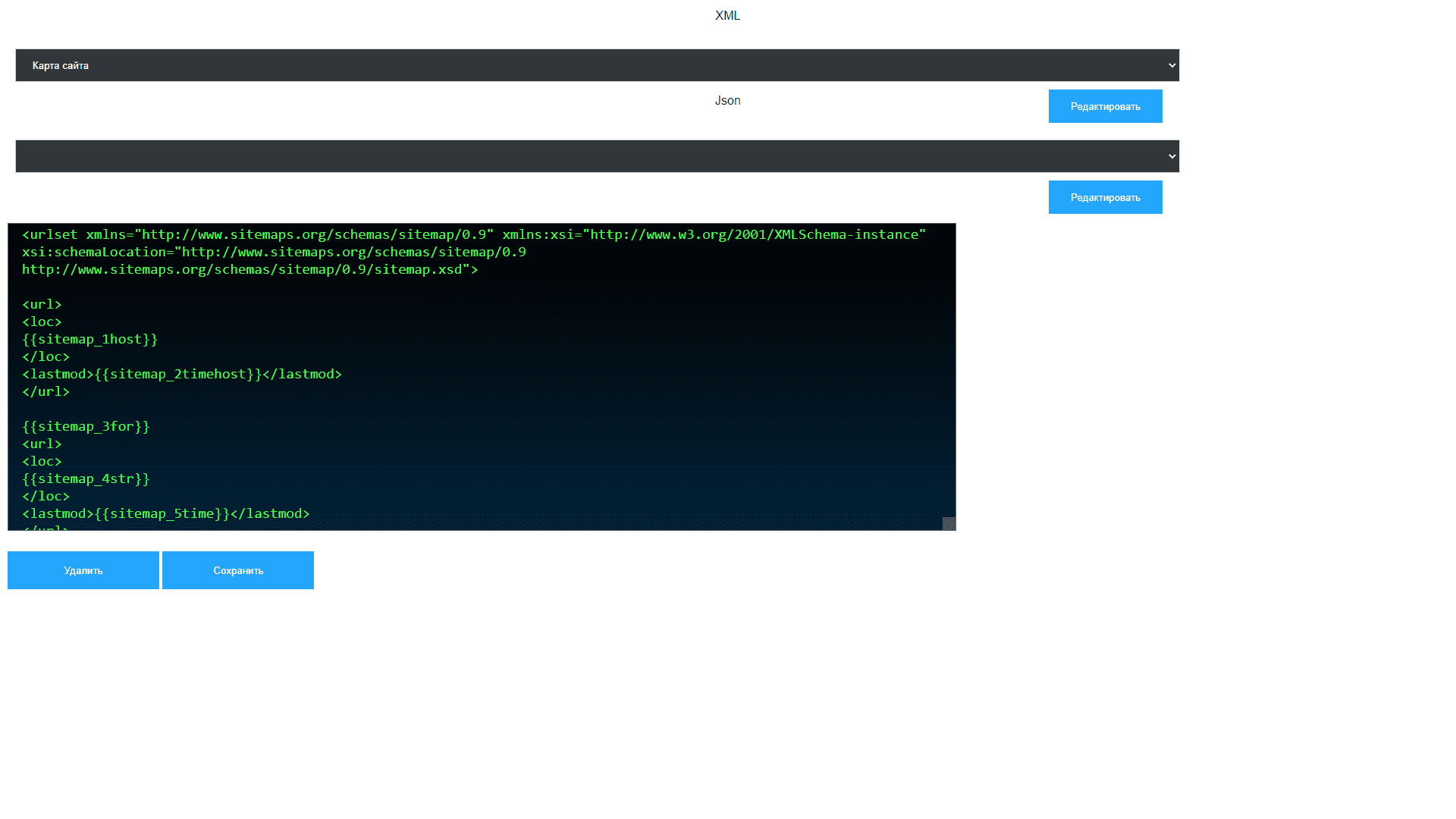Image resolution: width=1456 pixels, height=819 pixels.
Task: Click the {{sitemap_4str}} placeholder text
Action: [x=86, y=479]
